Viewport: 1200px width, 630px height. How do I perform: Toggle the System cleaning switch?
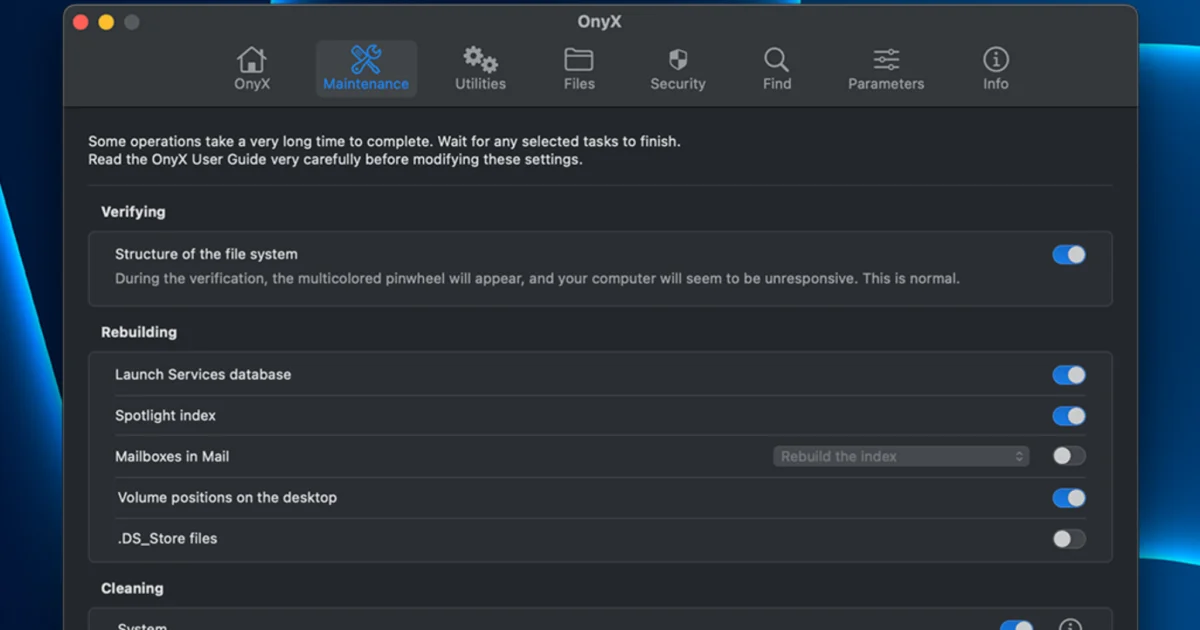(x=1017, y=626)
